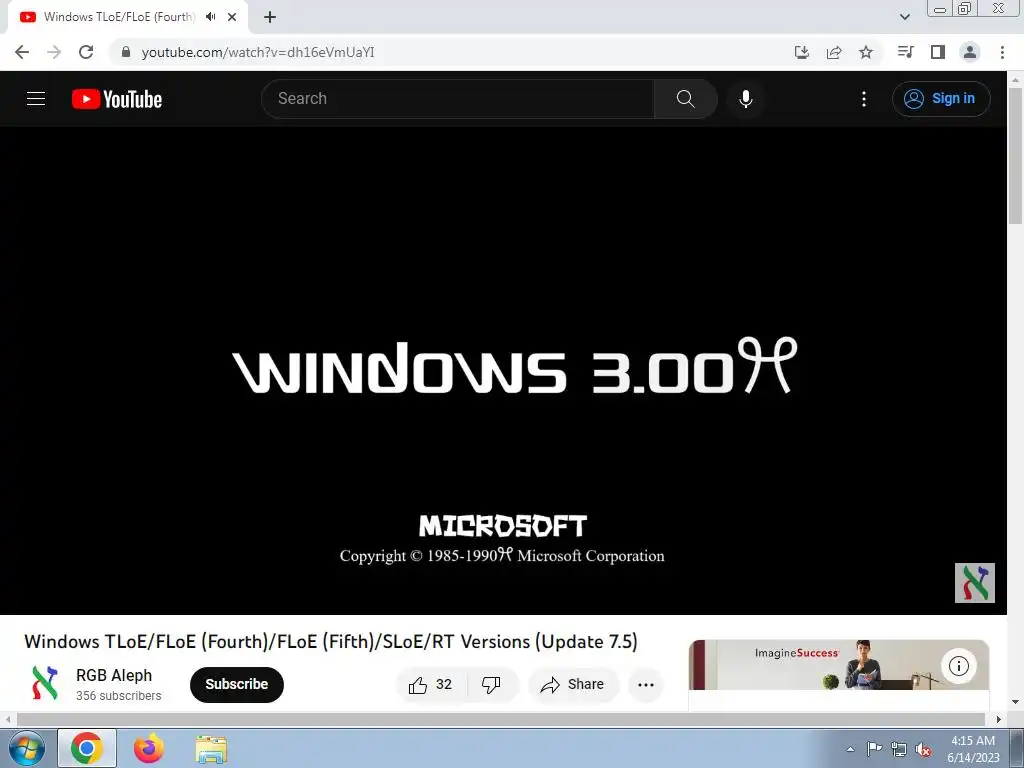Click the video title text
This screenshot has width=1024, height=768.
[x=330, y=641]
